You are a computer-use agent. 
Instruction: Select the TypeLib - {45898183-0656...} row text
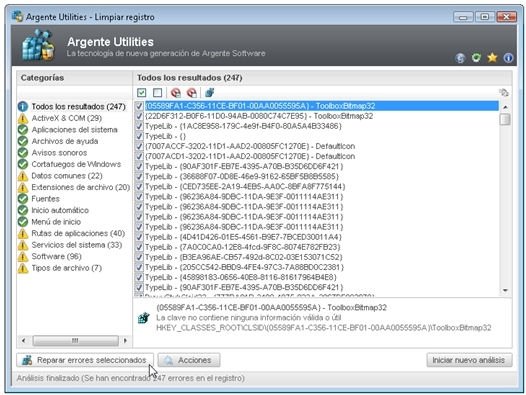pos(241,278)
